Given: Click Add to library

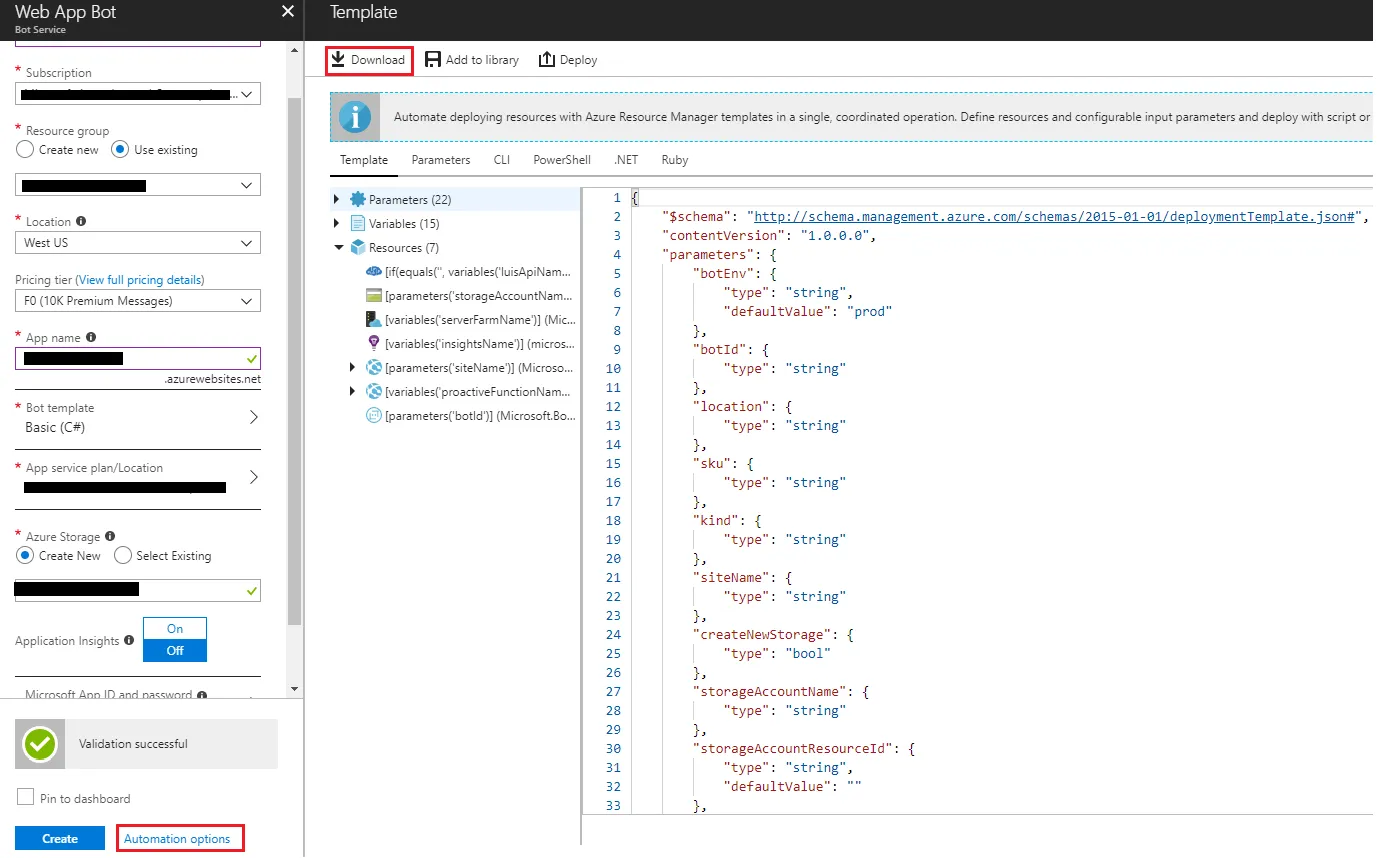Looking at the screenshot, I should tap(472, 60).
